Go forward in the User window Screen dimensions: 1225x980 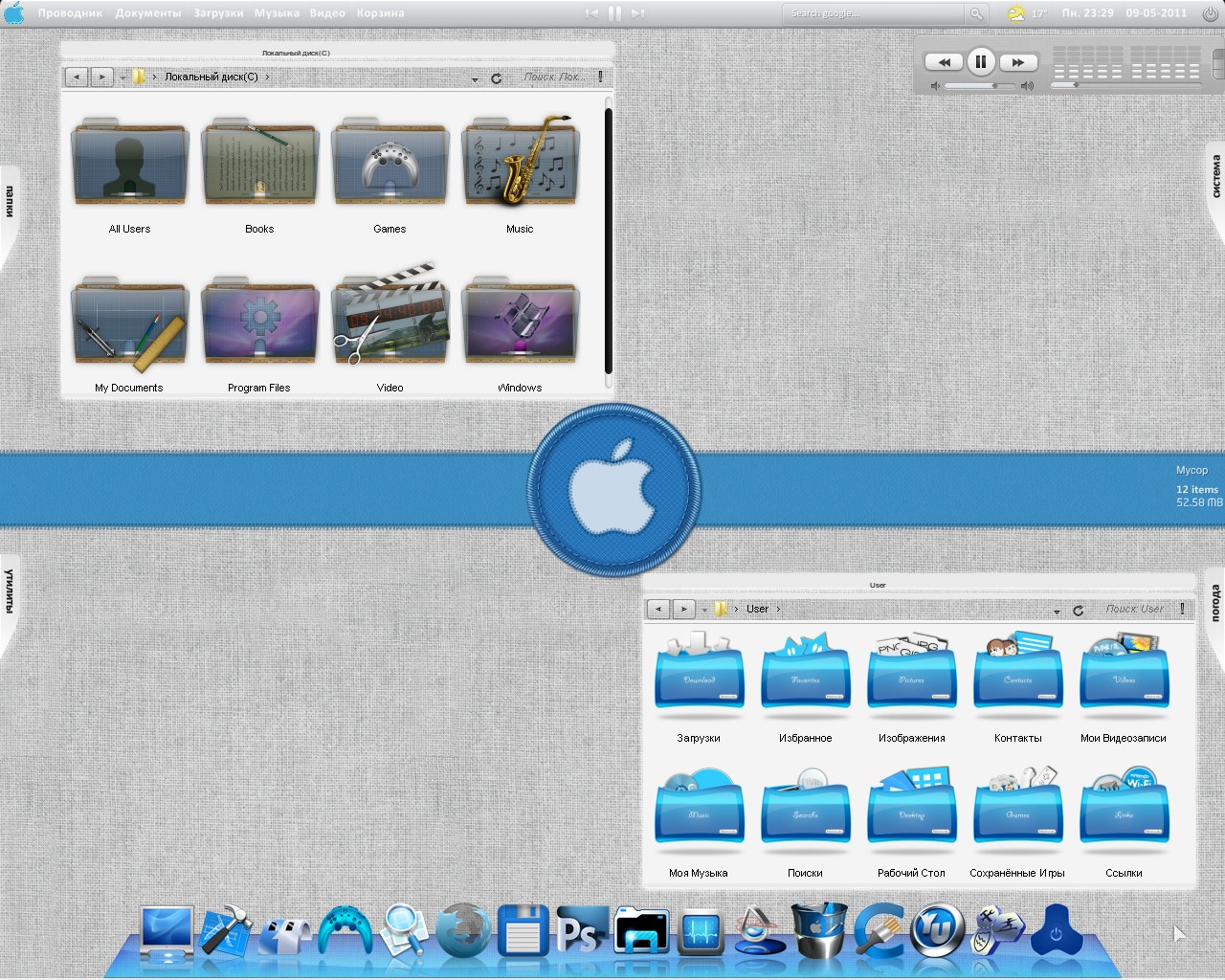tap(683, 609)
